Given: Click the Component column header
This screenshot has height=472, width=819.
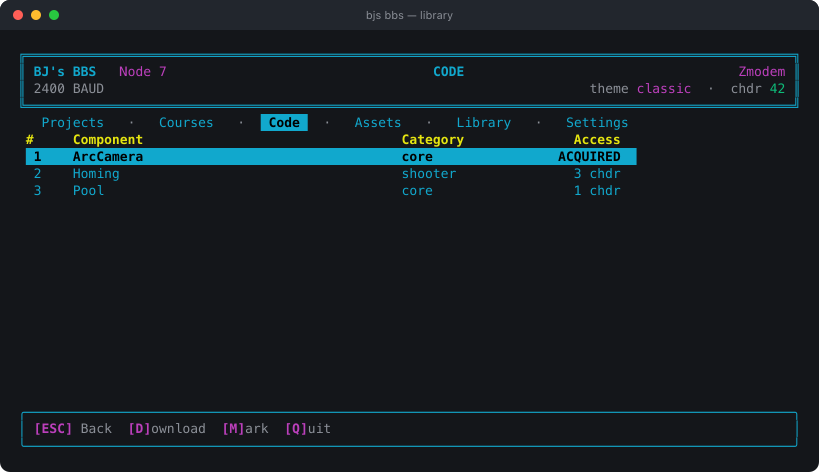Looking at the screenshot, I should coord(108,140).
